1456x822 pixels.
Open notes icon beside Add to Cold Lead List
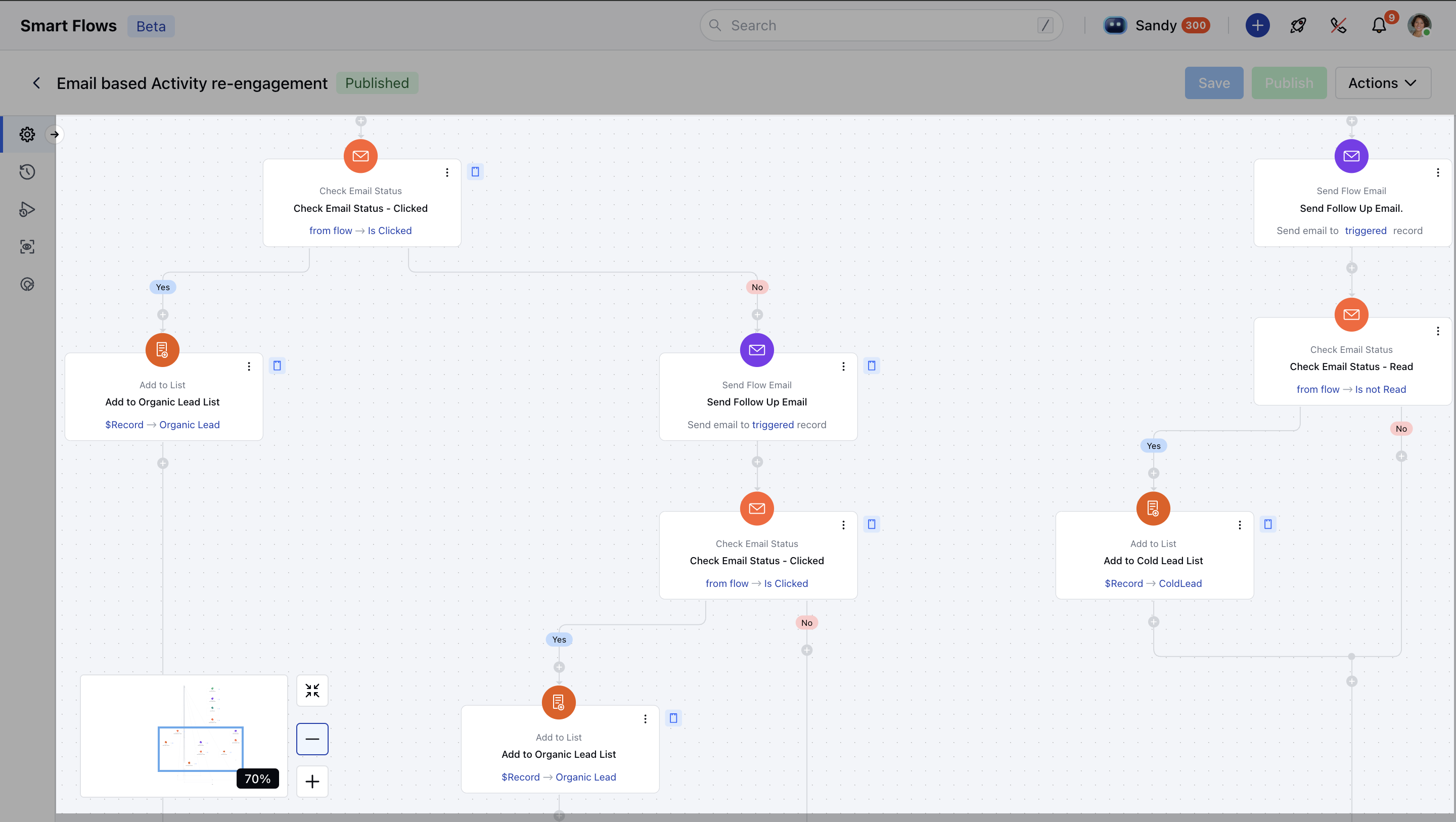pos(1268,524)
